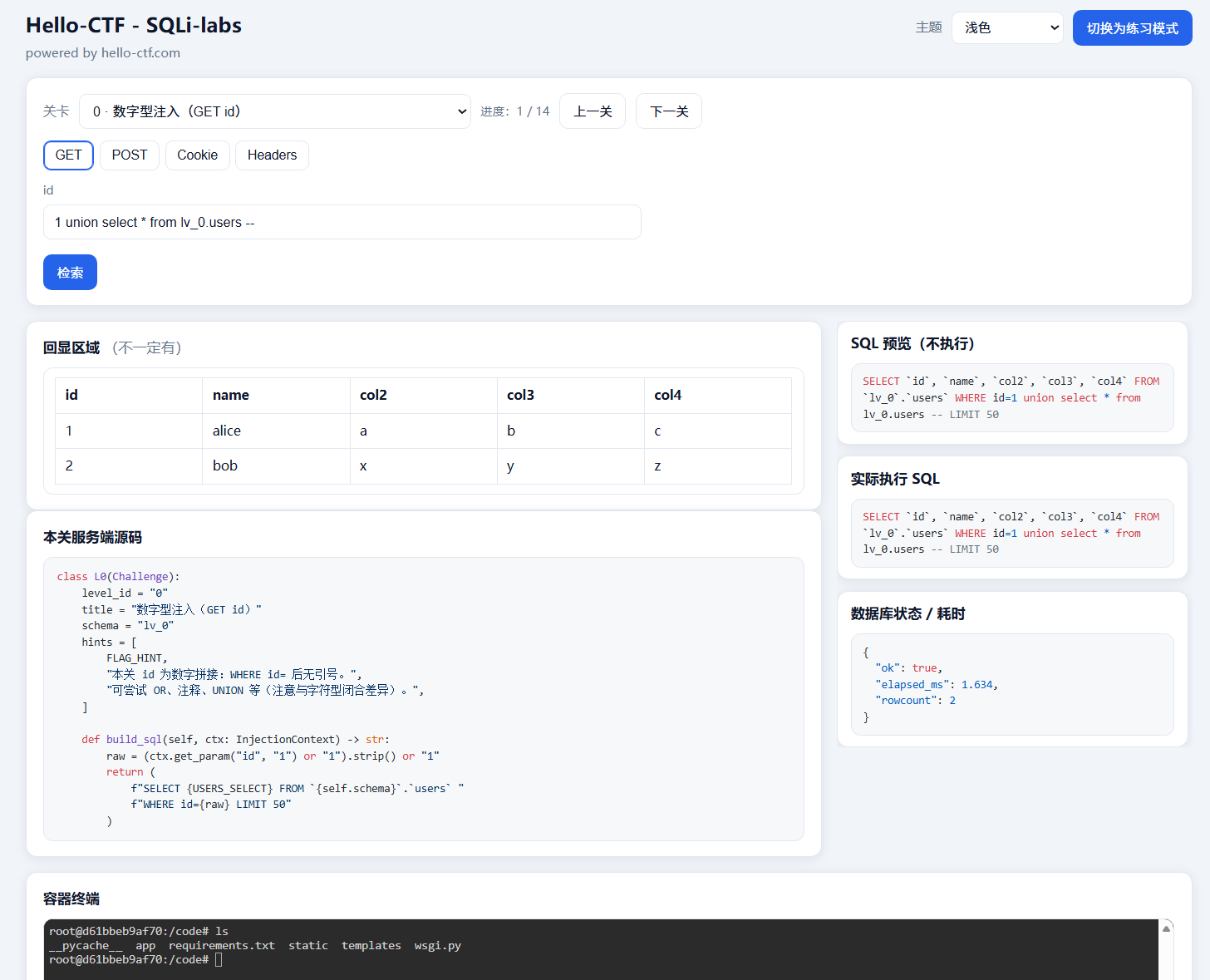Click the 切换为练习模式 button
The image size is (1210, 980).
[x=1132, y=28]
